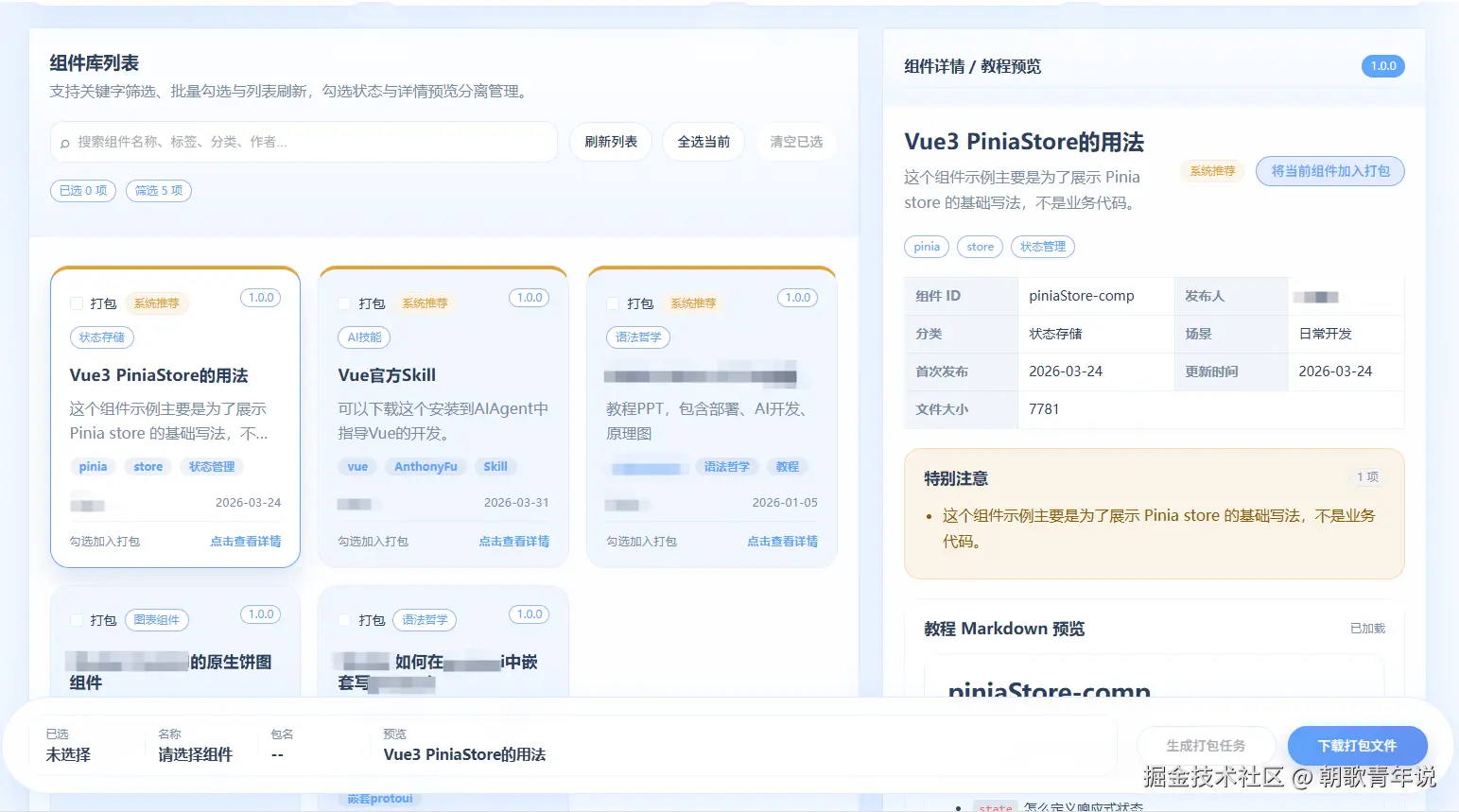The width and height of the screenshot is (1459, 812).
Task: Click the 系统推荐 badge in detail panel
Action: pyautogui.click(x=1212, y=171)
